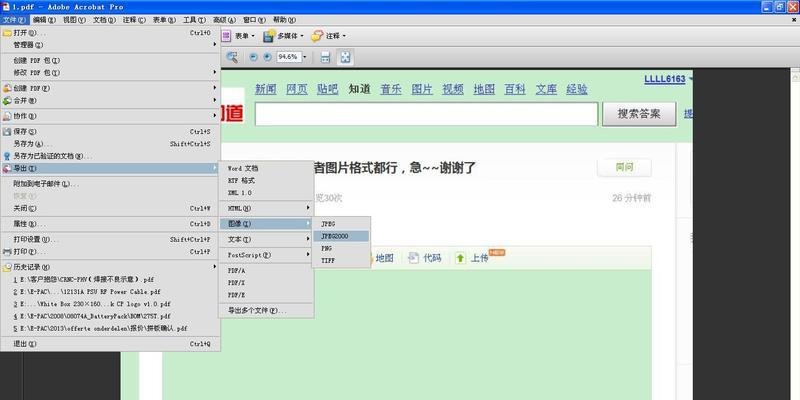Select Word 文档 export option
This screenshot has height=400, width=800.
[x=266, y=168]
